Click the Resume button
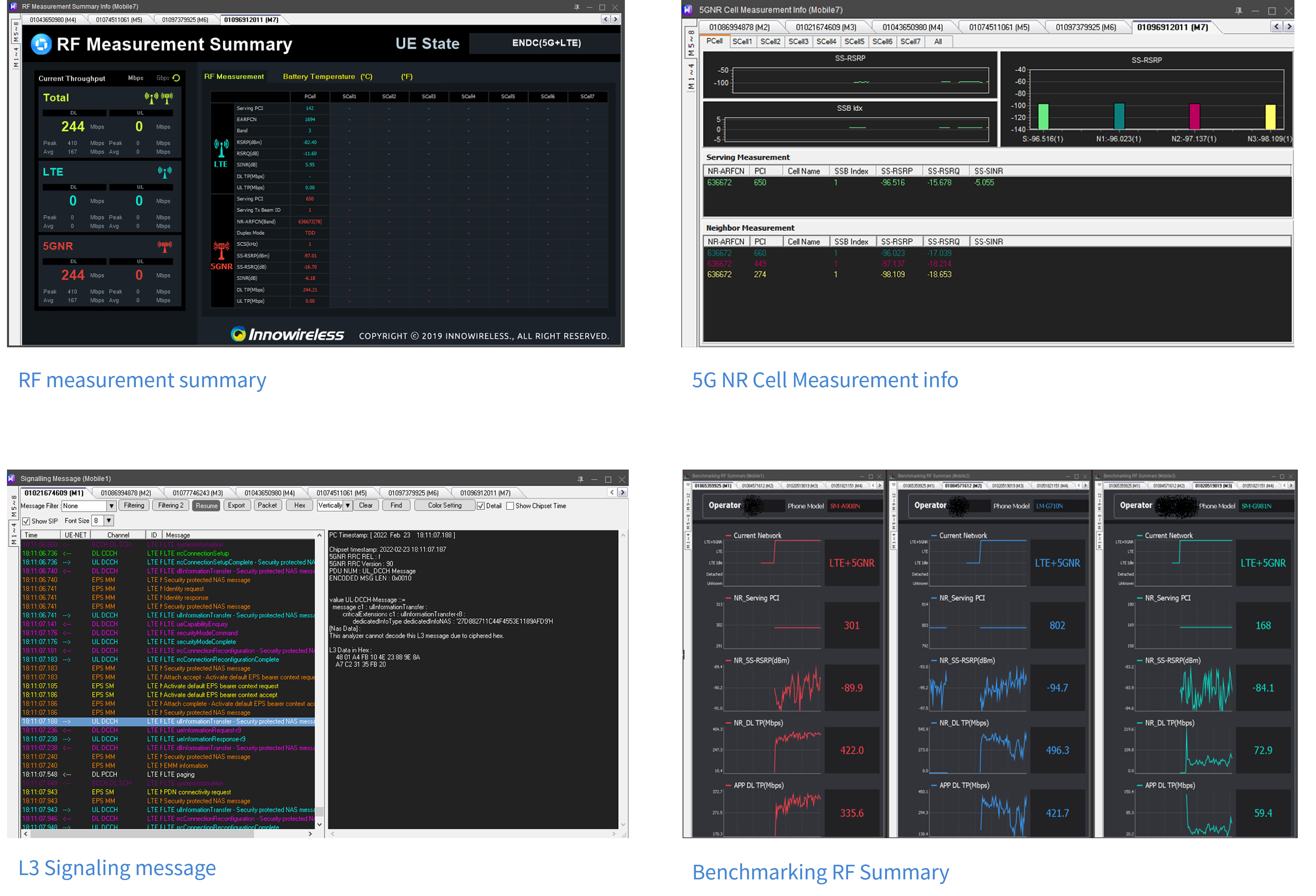 [207, 506]
